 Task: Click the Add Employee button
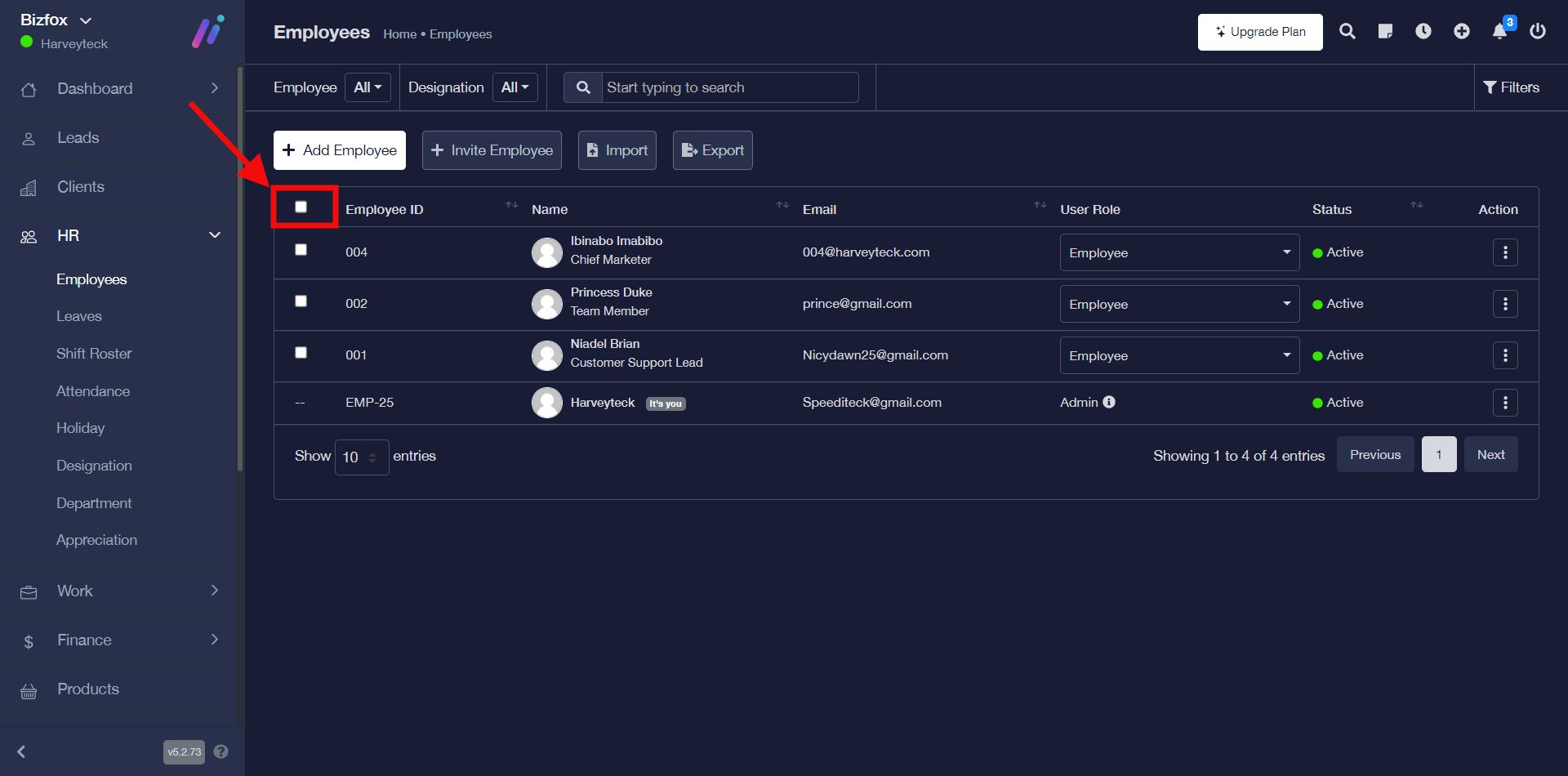tap(340, 150)
